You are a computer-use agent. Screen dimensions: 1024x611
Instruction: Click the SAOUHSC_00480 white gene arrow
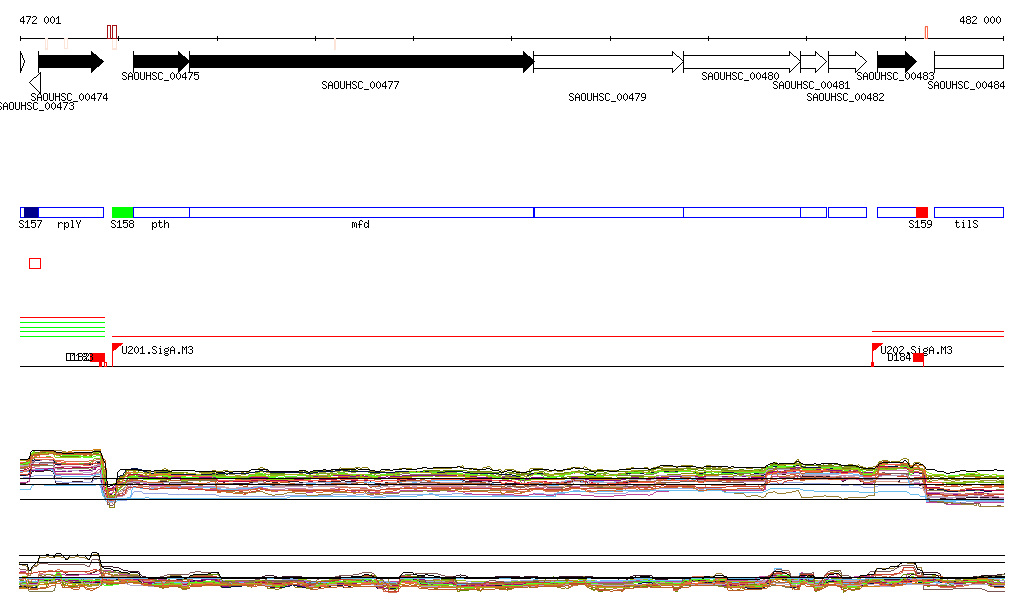coord(741,62)
